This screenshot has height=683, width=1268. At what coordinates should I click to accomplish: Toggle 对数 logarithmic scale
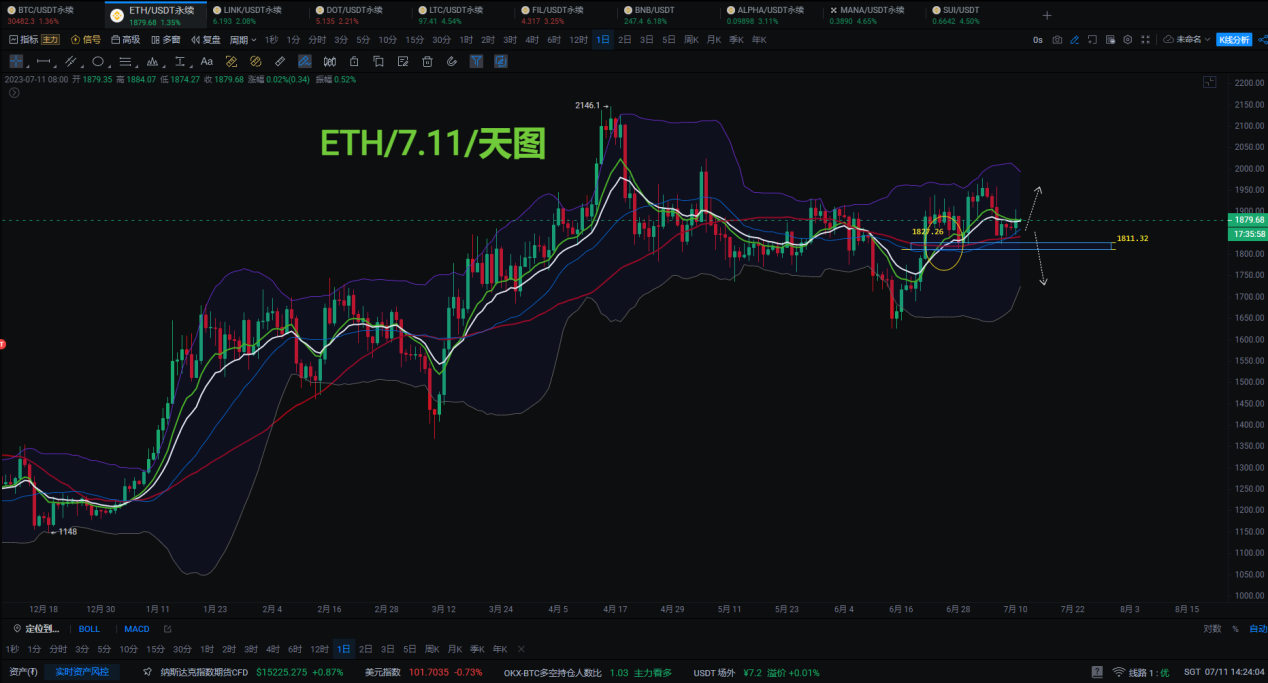coord(1212,629)
